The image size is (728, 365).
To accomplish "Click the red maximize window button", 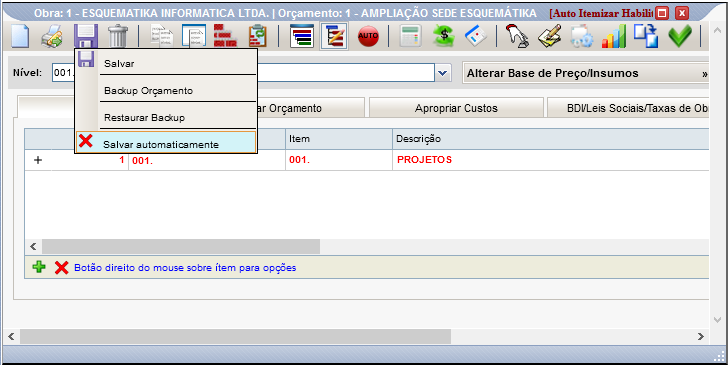I will pos(662,13).
